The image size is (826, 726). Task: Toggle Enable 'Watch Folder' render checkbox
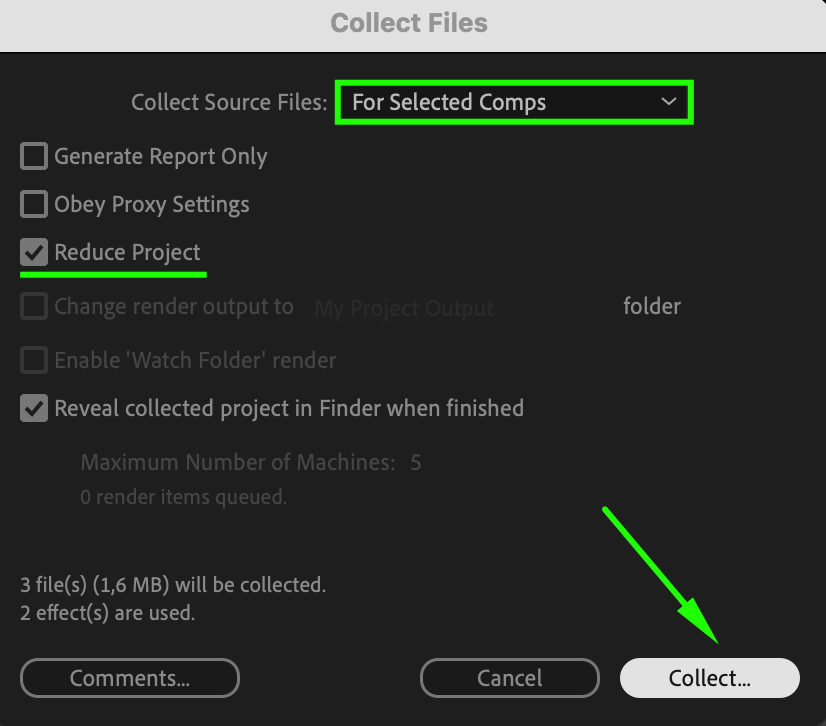pyautogui.click(x=34, y=360)
